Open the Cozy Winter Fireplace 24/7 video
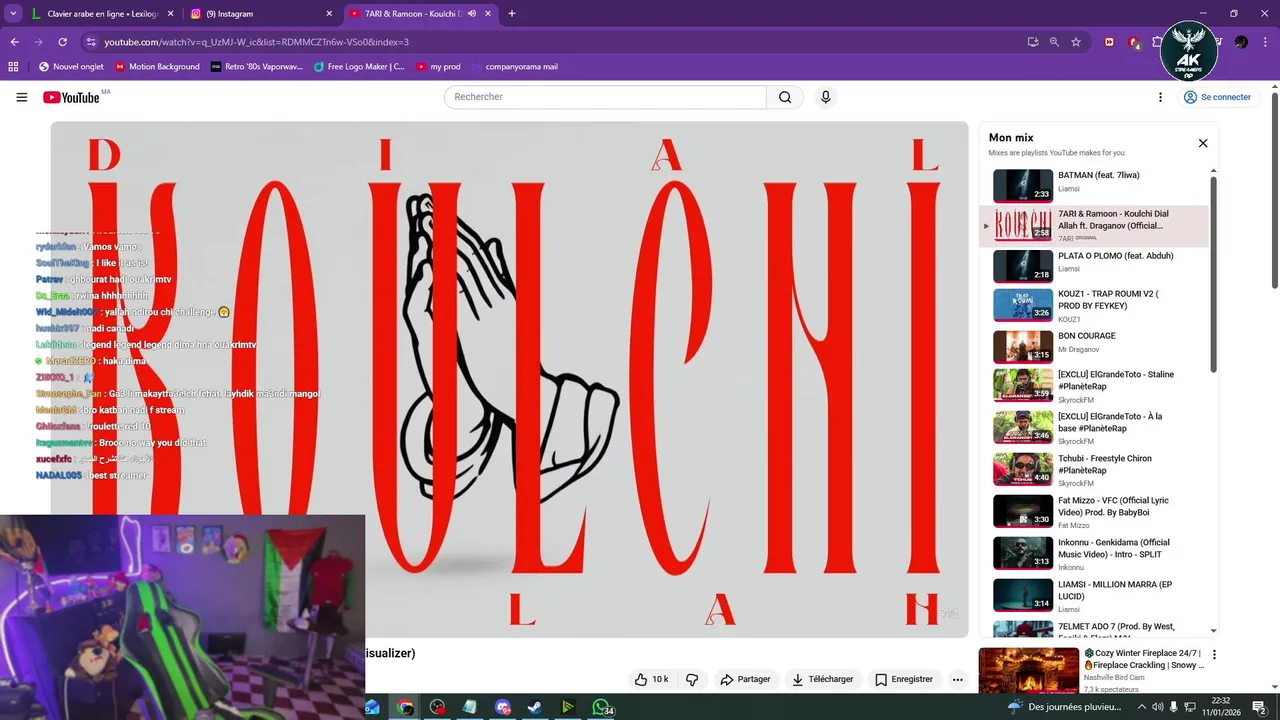The image size is (1280, 720). (x=1090, y=671)
